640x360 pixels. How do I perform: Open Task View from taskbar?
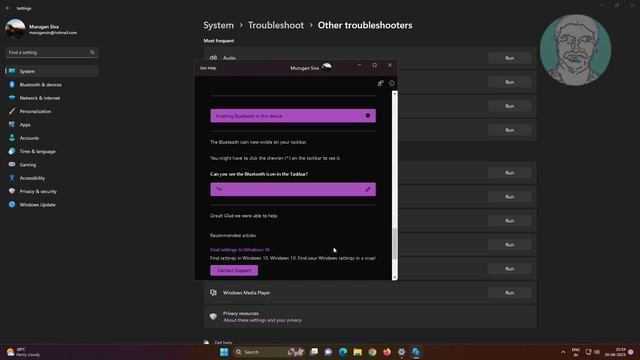pos(314,352)
